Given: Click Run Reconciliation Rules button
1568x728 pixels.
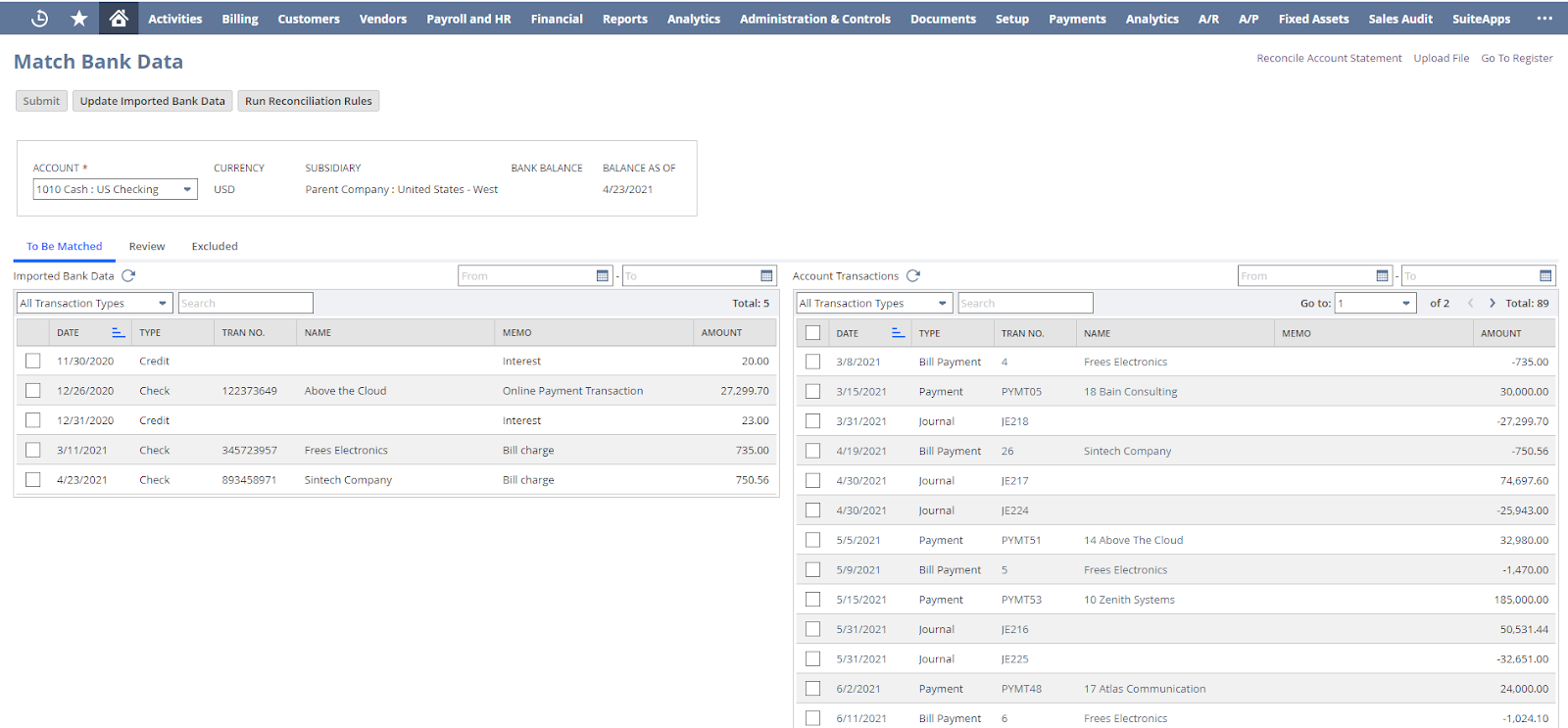Looking at the screenshot, I should (308, 101).
